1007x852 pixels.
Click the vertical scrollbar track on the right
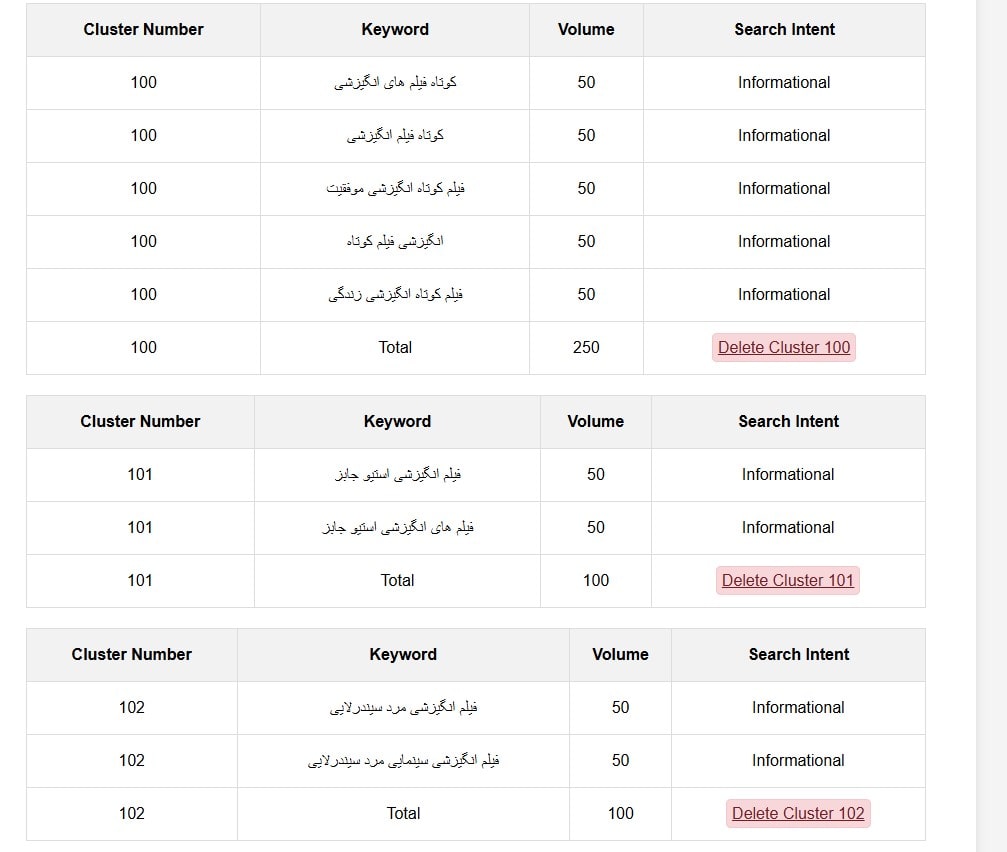coord(991,426)
